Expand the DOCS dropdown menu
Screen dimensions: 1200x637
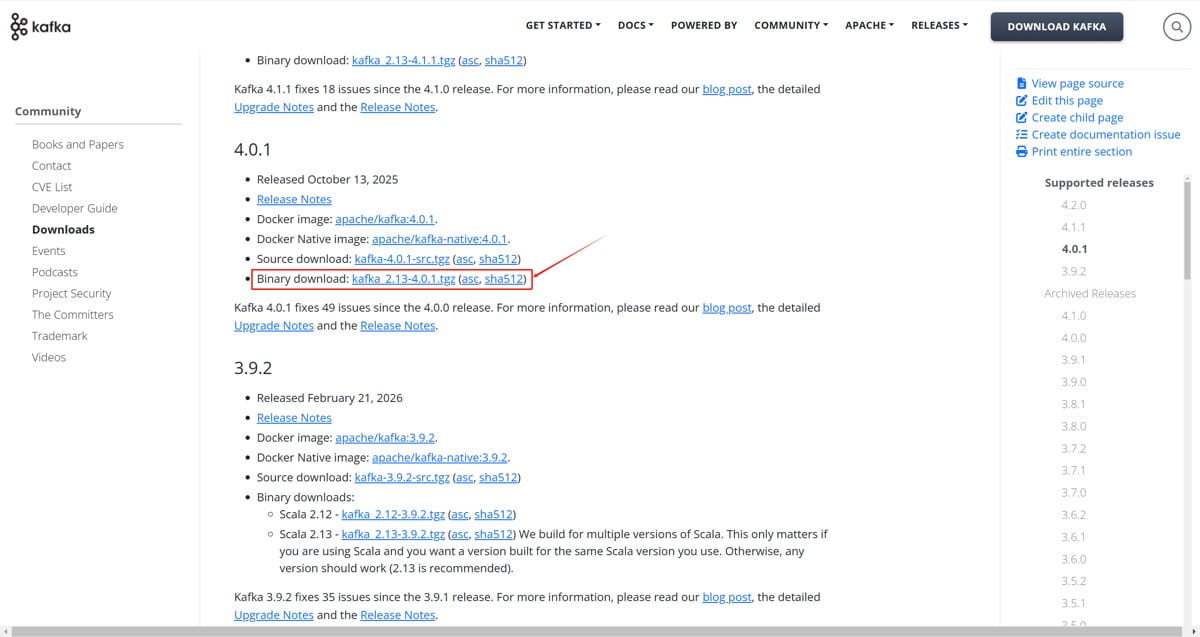(635, 25)
